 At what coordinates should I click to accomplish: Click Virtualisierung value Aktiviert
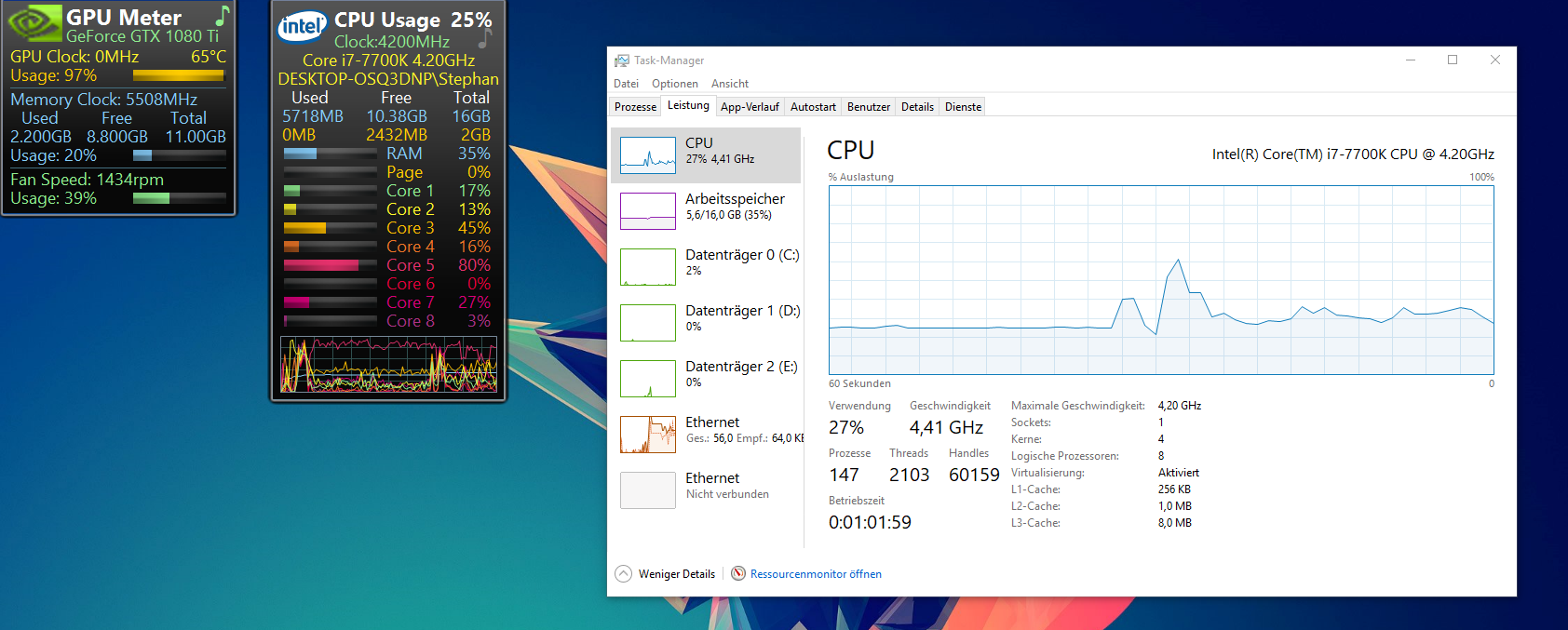tap(1179, 473)
